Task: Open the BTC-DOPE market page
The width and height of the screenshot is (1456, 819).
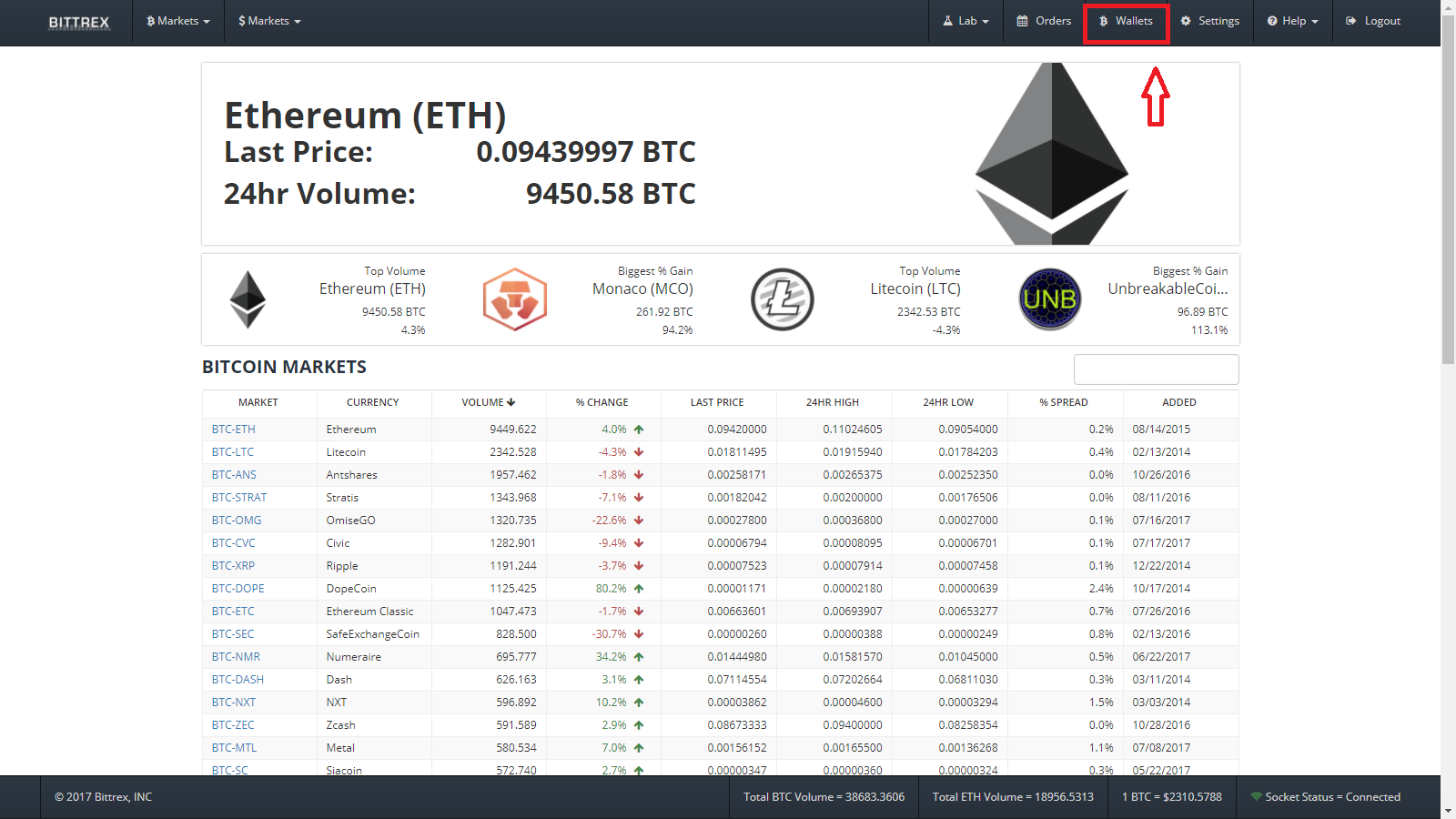Action: [237, 588]
